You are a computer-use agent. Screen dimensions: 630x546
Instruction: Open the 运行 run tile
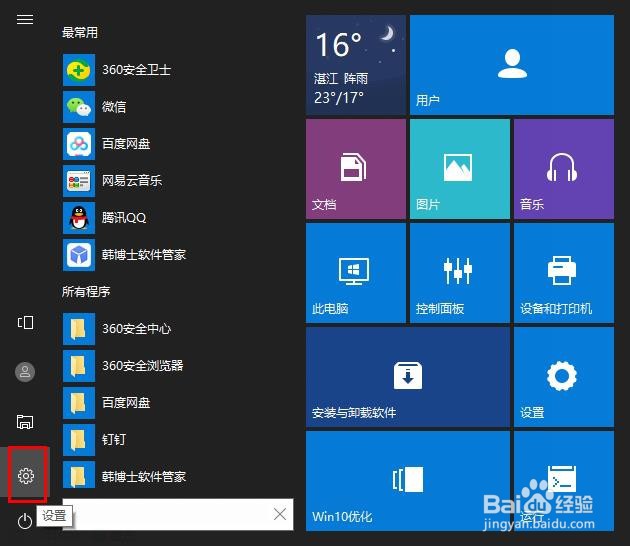564,481
